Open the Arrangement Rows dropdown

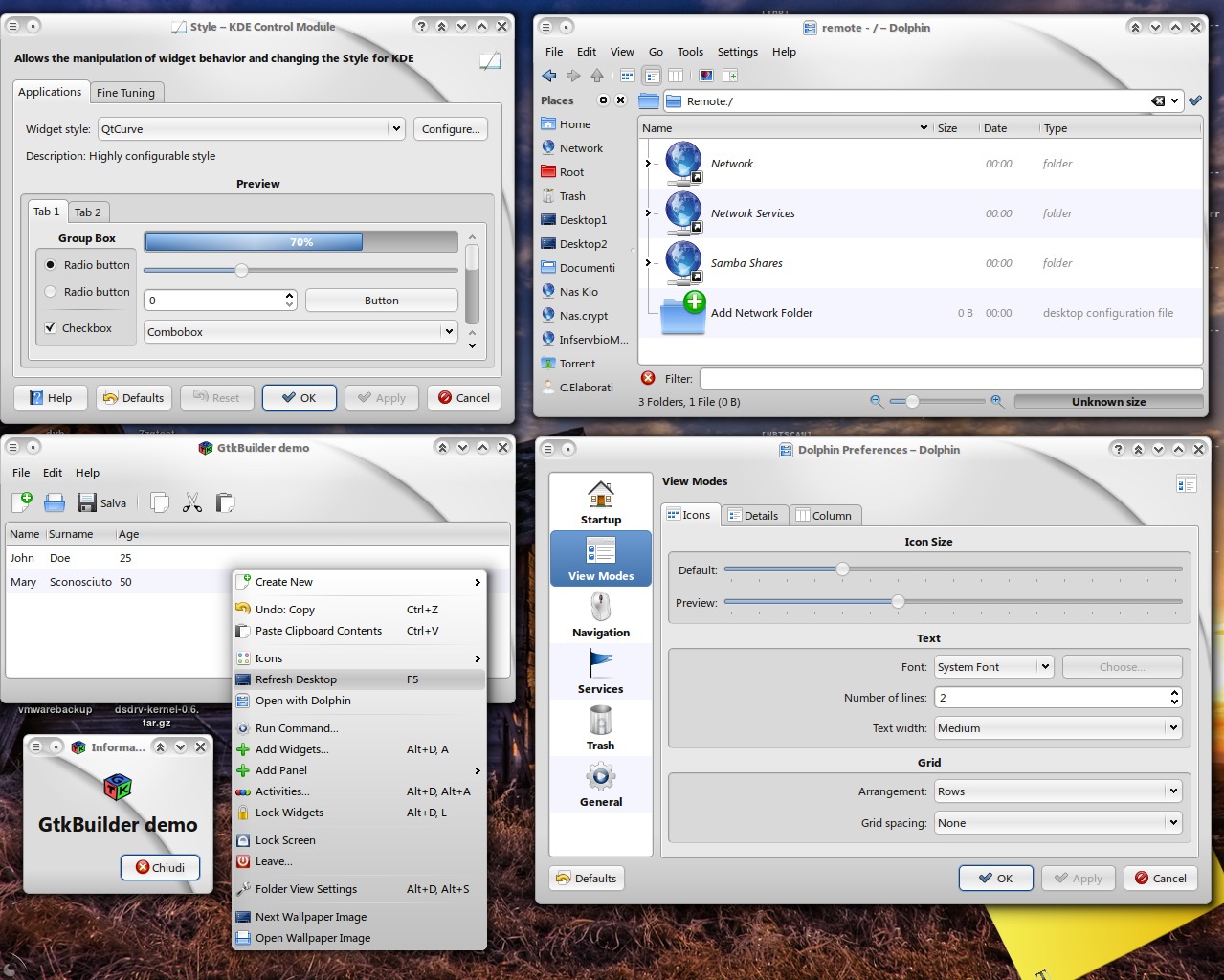click(x=1058, y=791)
